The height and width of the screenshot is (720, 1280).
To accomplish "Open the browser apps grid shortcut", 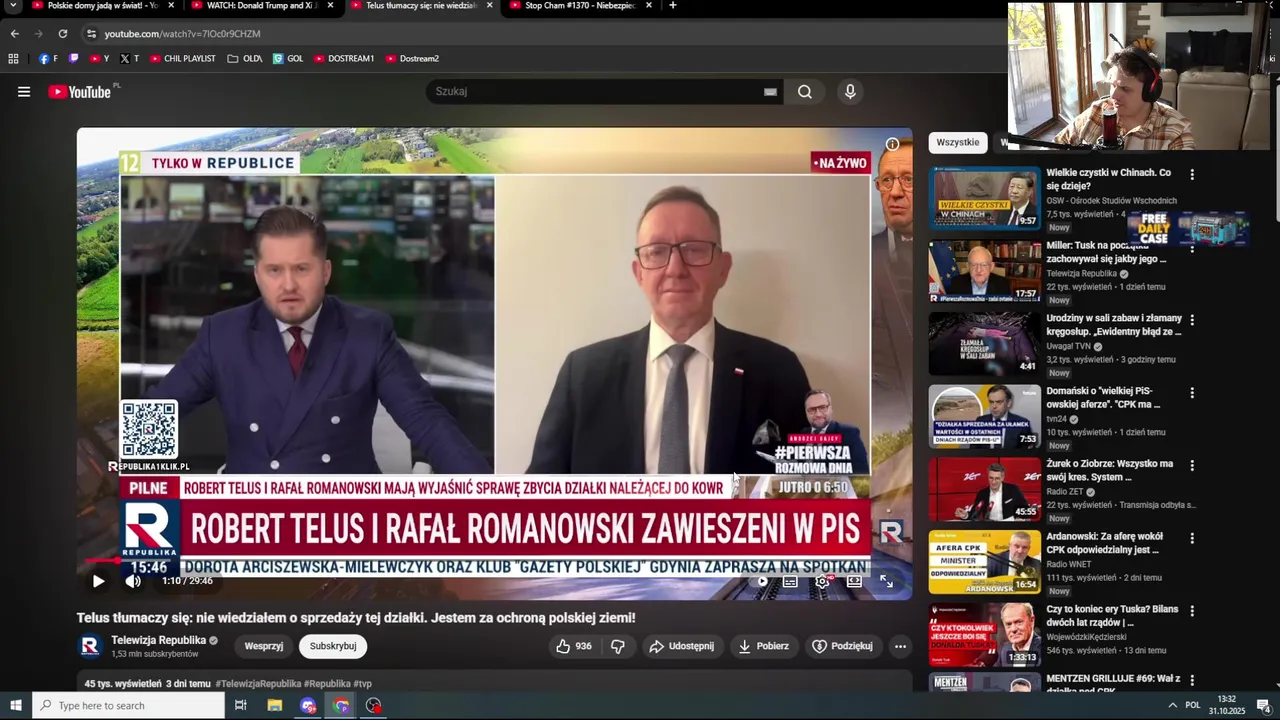I will [x=13, y=59].
